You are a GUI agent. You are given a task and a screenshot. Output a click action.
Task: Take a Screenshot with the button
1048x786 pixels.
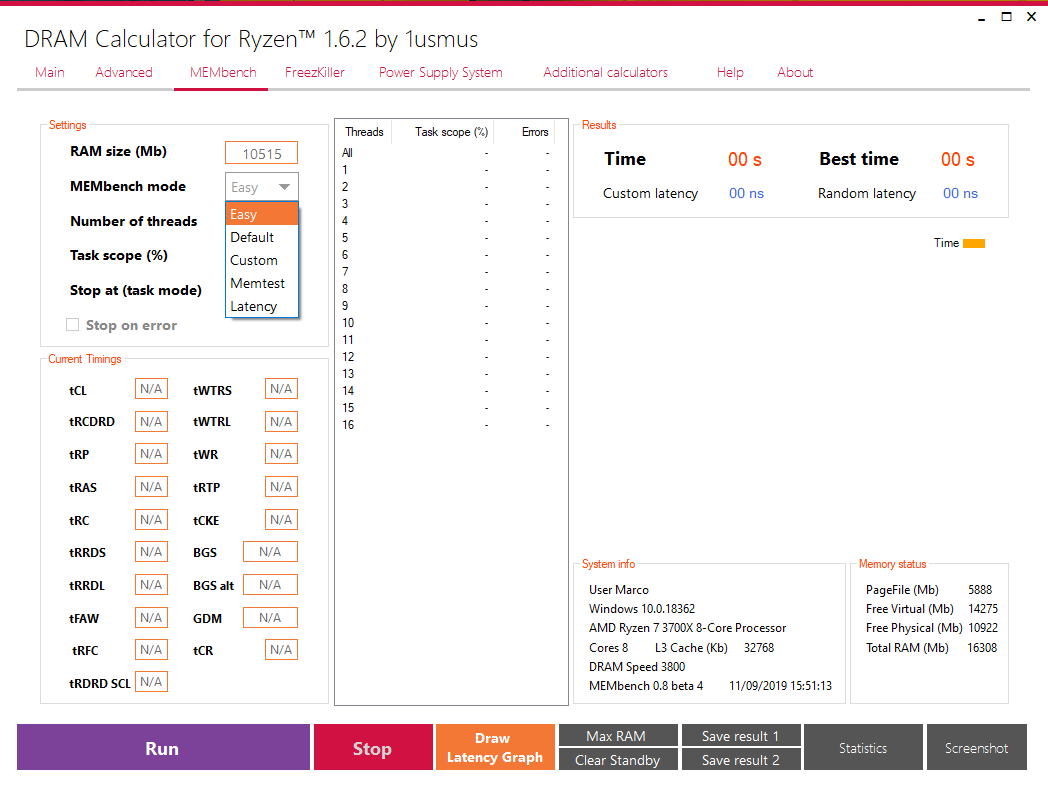[976, 748]
